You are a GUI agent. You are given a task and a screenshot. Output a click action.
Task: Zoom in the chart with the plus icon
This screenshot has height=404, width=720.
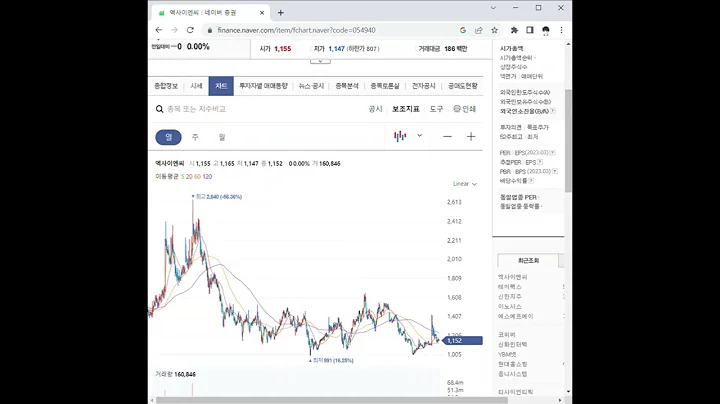[x=471, y=136]
